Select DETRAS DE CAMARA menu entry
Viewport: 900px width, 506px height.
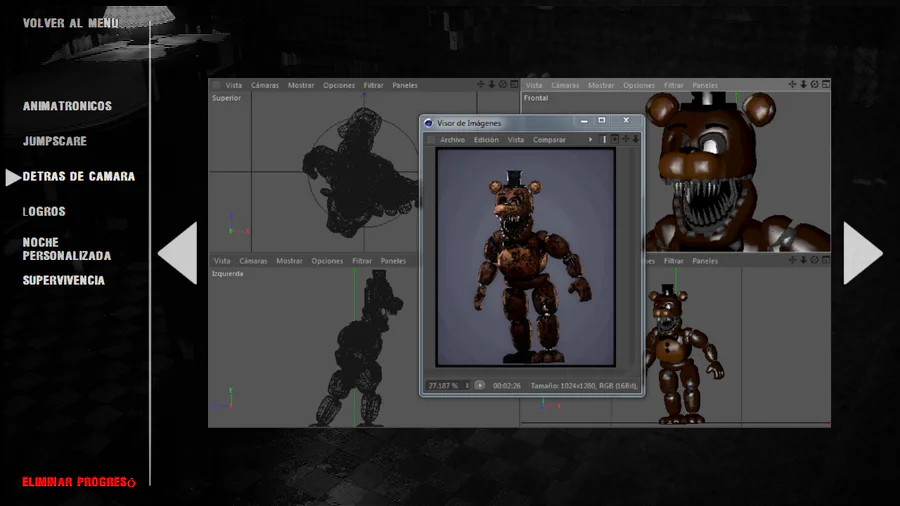click(79, 177)
